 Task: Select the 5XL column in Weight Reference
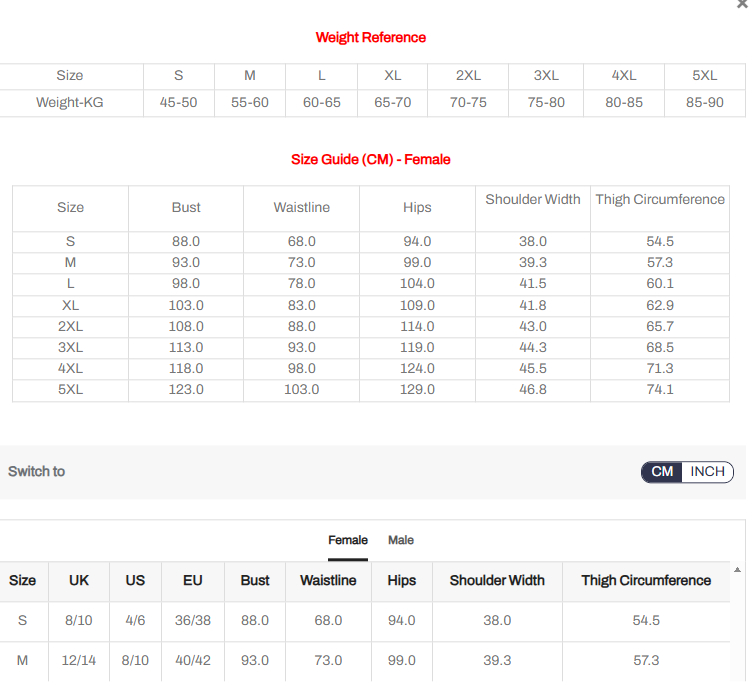[704, 75]
